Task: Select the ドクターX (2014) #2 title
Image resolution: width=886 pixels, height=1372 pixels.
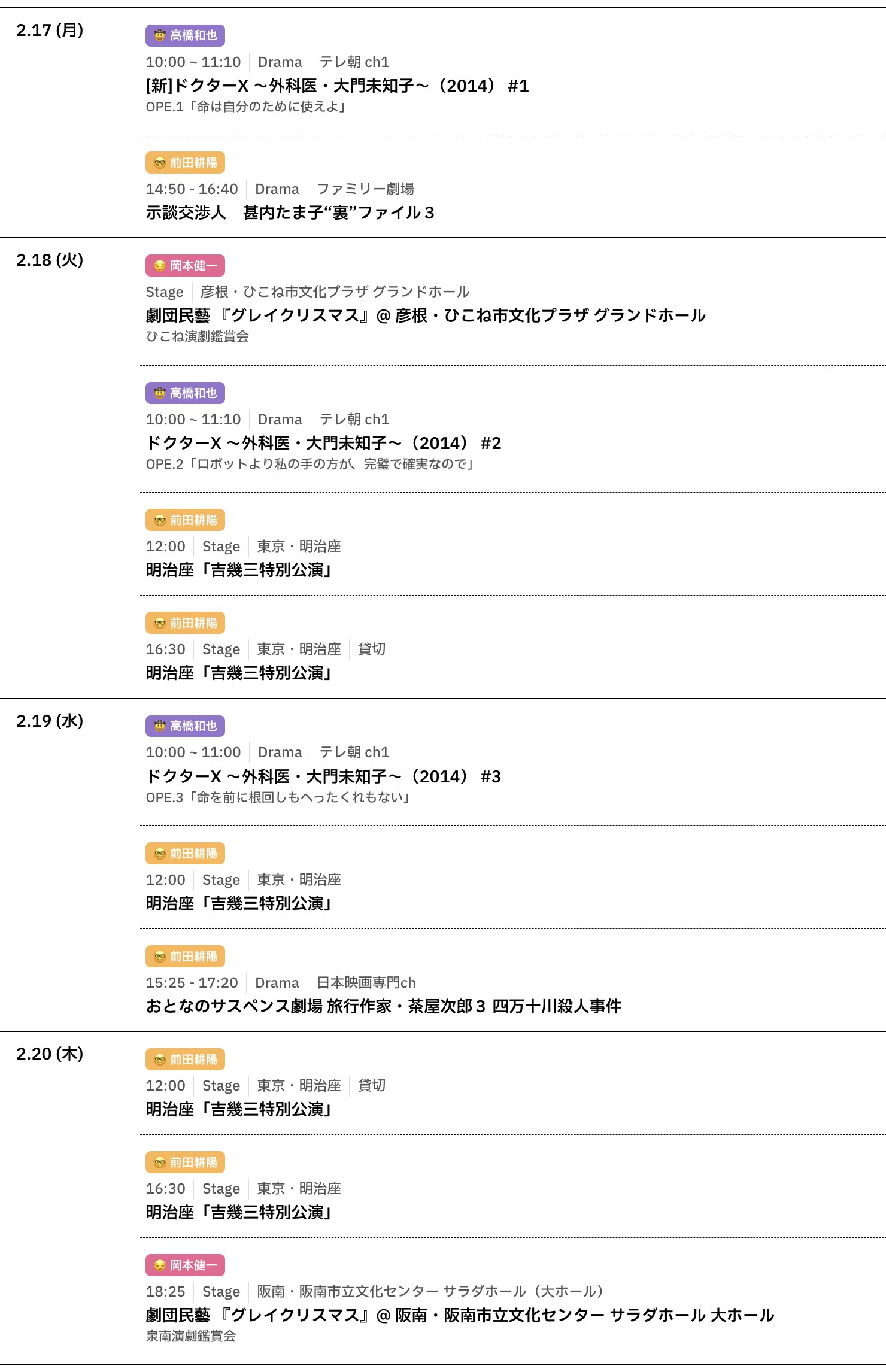Action: click(x=323, y=444)
